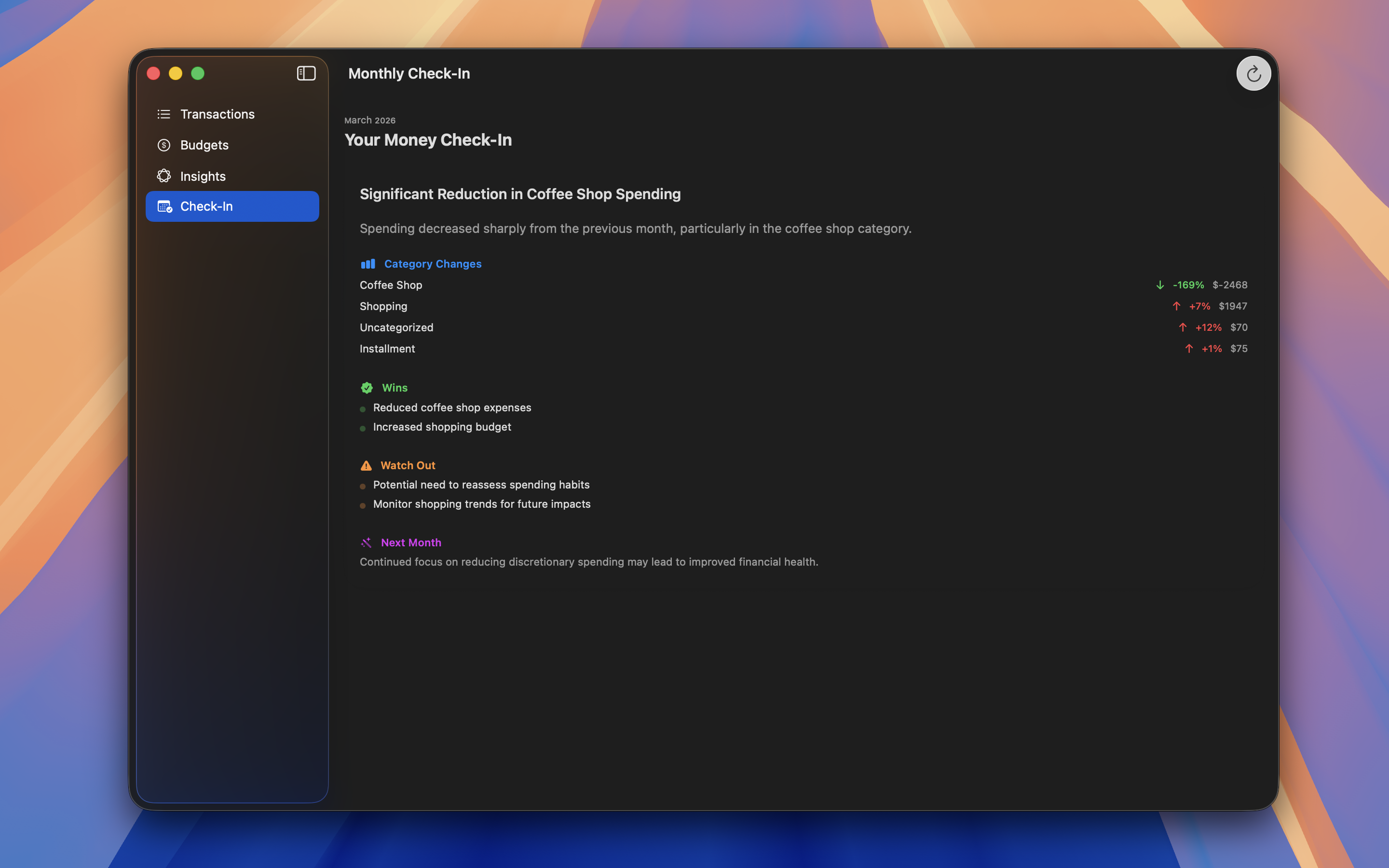Click the +12% change value
The width and height of the screenshot is (1389, 868).
click(1208, 328)
